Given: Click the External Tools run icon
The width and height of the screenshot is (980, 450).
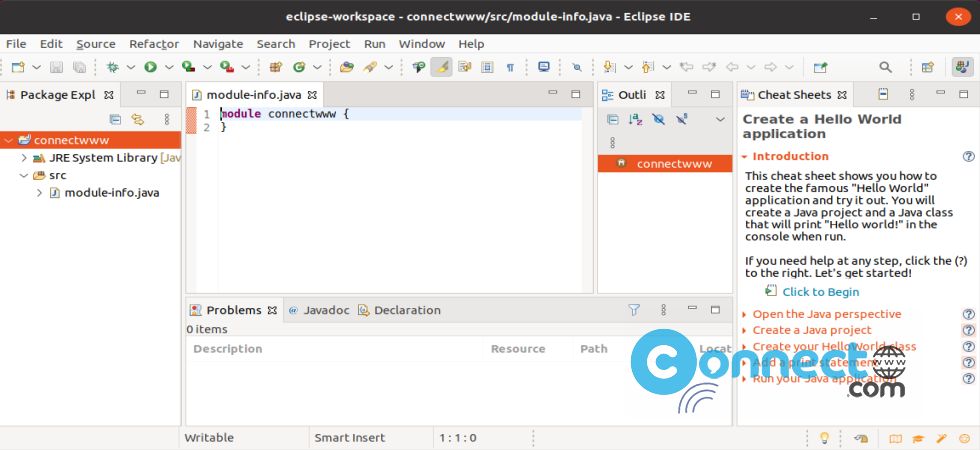Looking at the screenshot, I should (227, 67).
